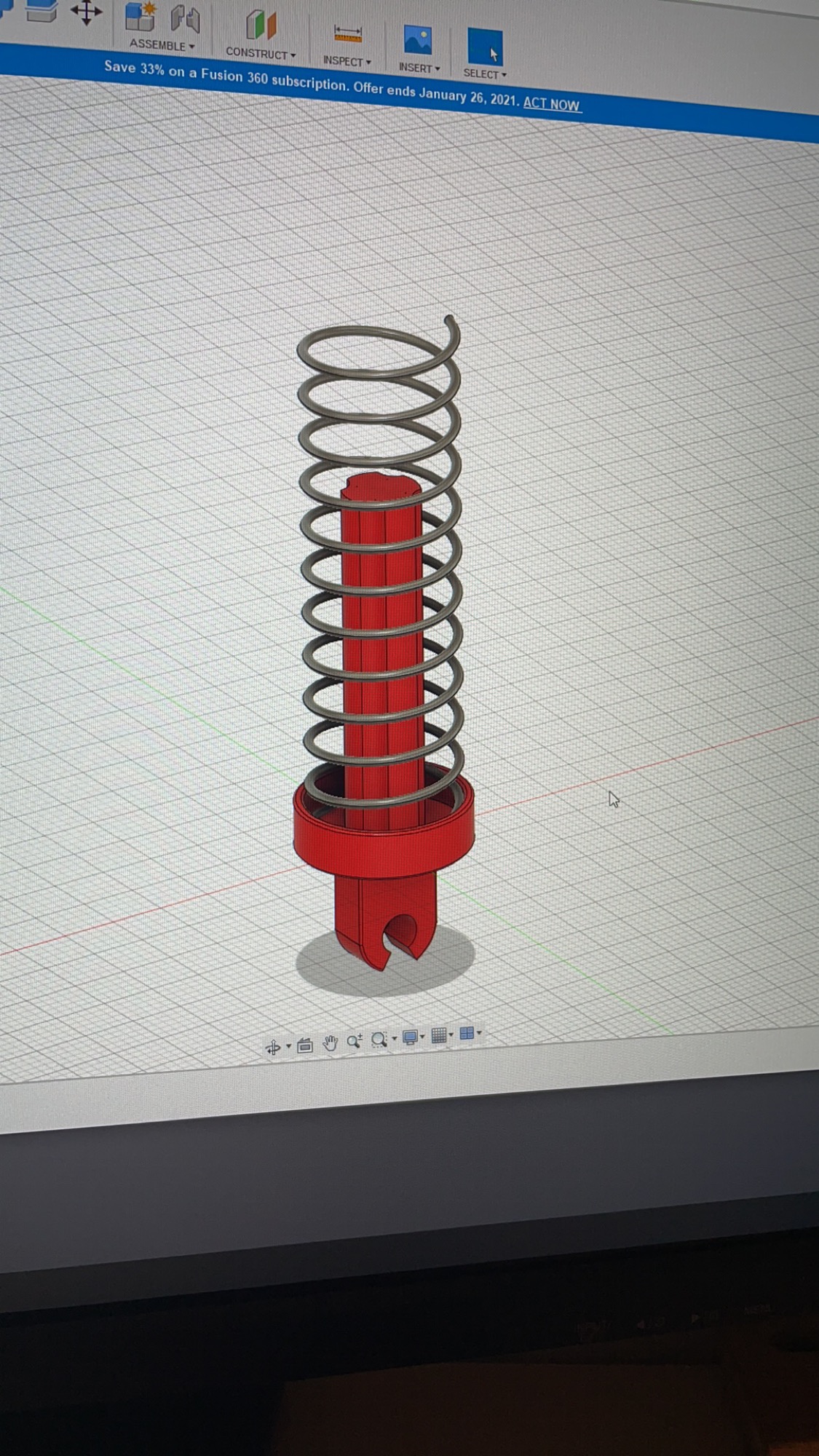819x1456 pixels.
Task: Click the Viewports layout icon
Action: click(467, 1033)
